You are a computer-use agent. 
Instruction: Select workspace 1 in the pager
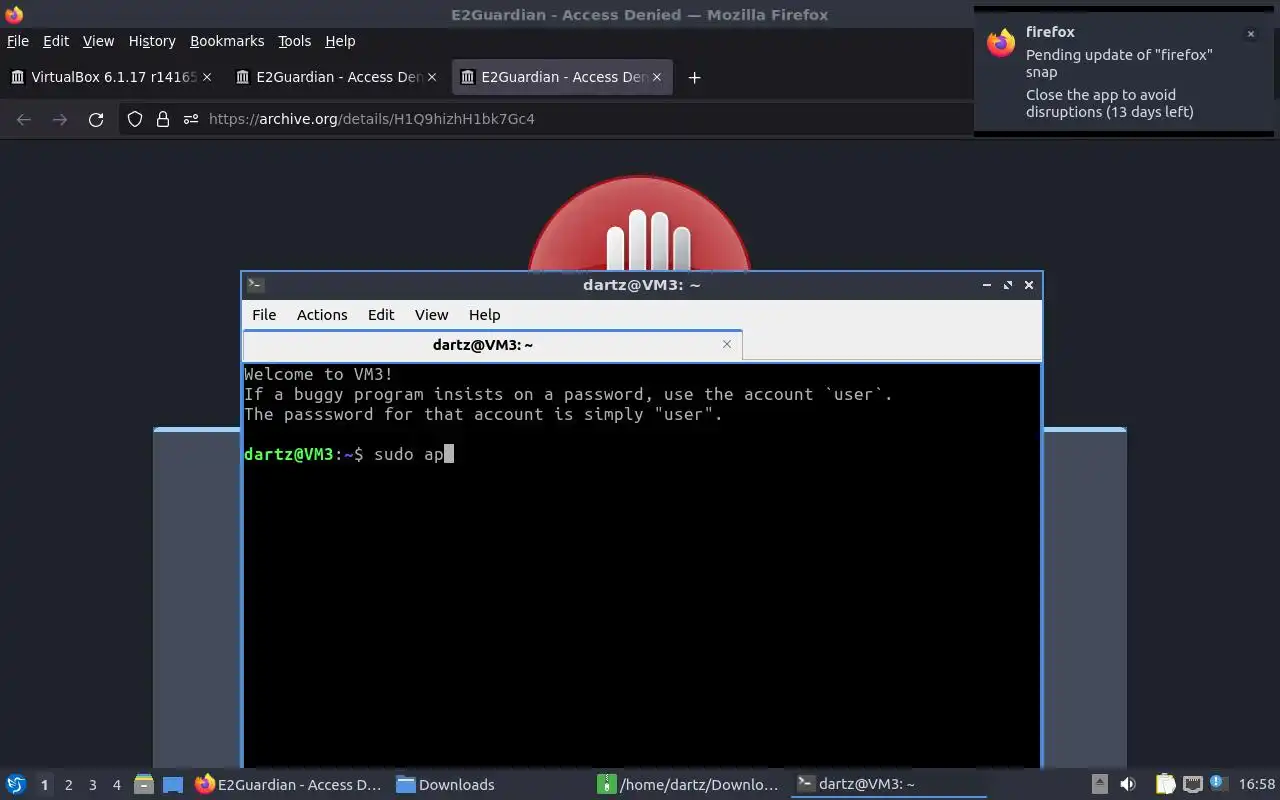(x=44, y=785)
